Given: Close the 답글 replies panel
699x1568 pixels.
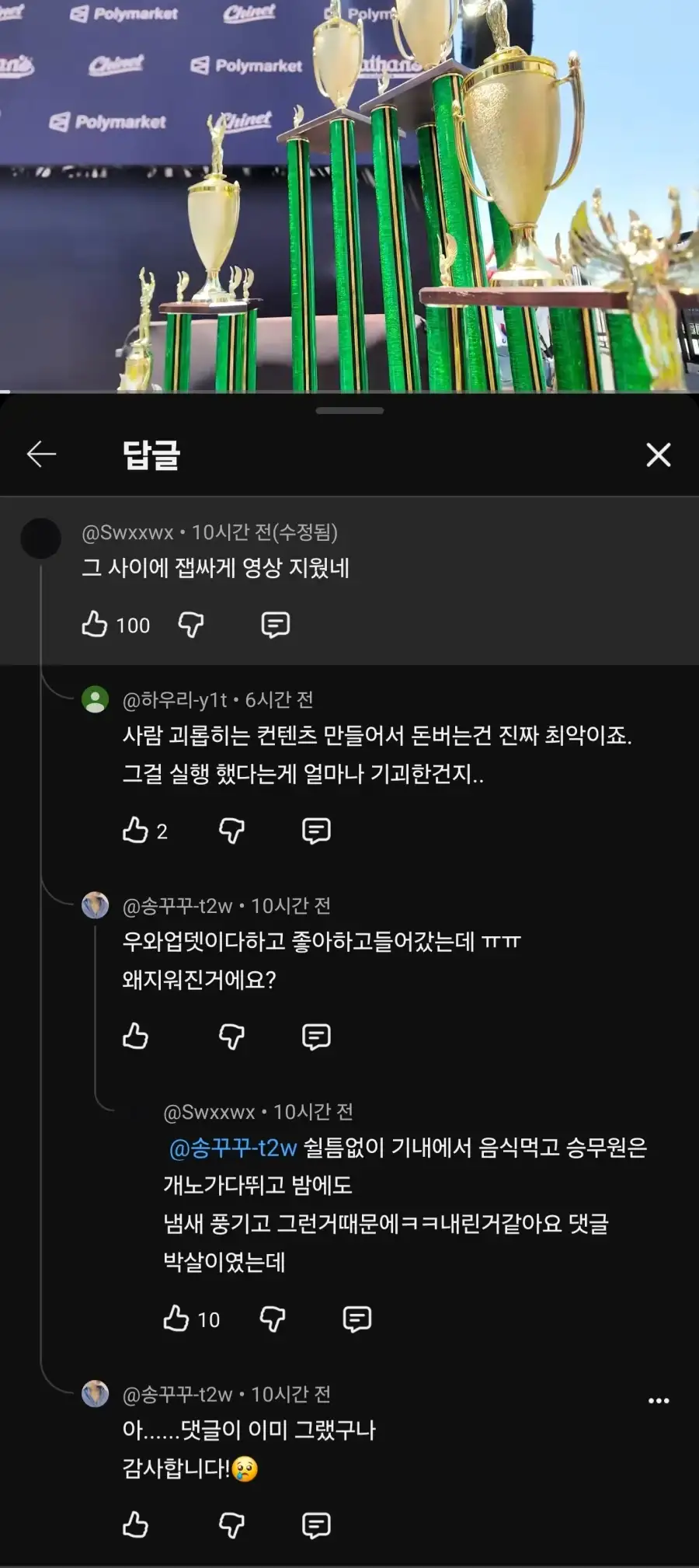Looking at the screenshot, I should [658, 455].
